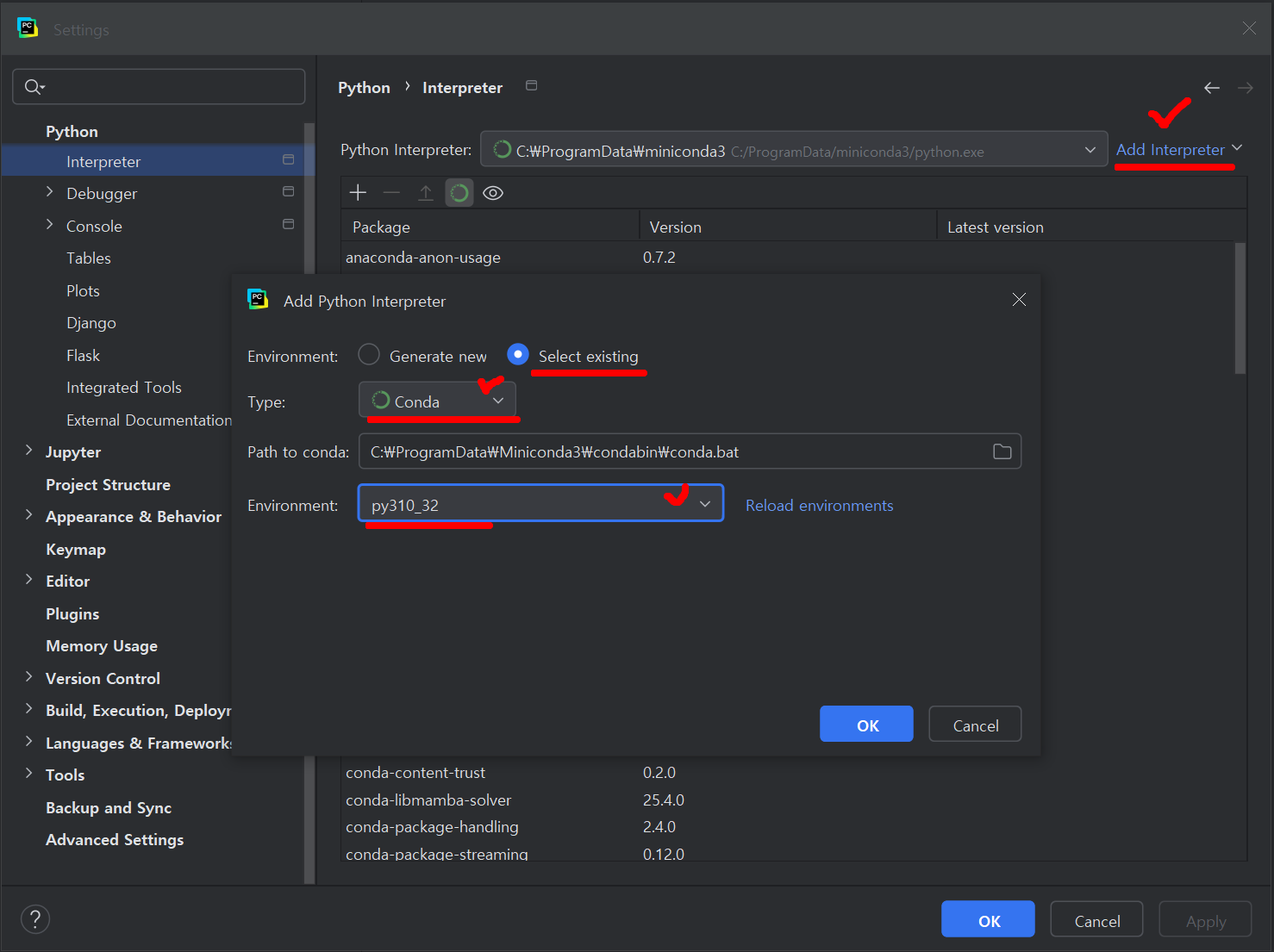
Task: Click Cancel in Add Python Interpreter dialog
Action: point(975,724)
